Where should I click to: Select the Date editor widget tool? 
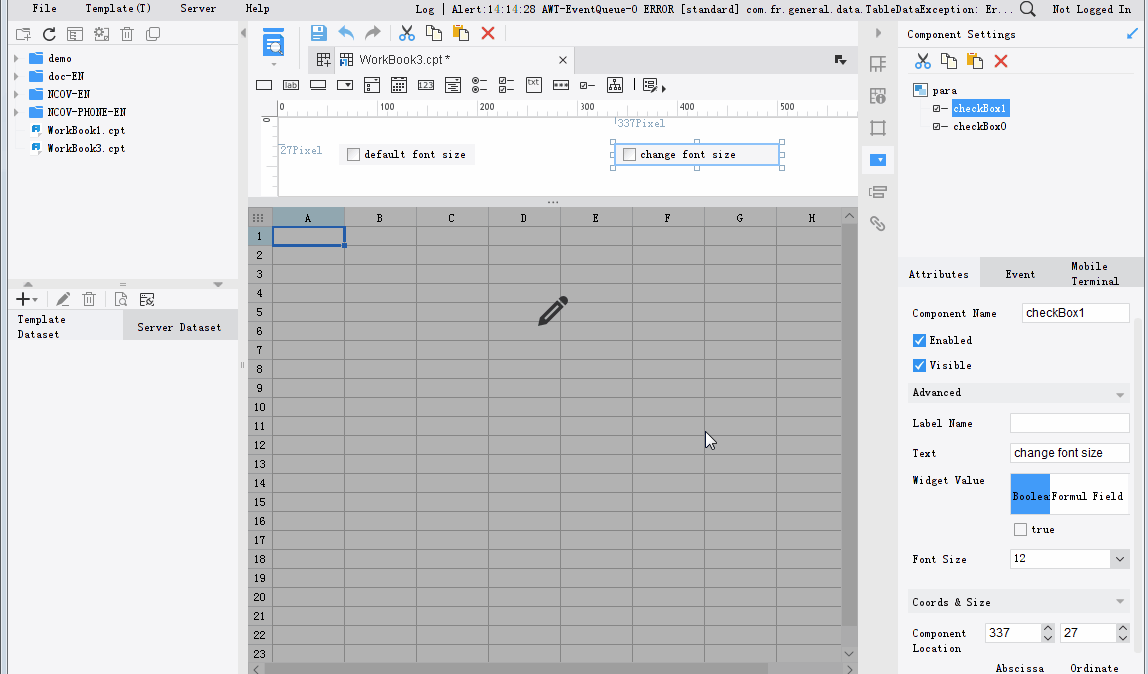(x=398, y=85)
